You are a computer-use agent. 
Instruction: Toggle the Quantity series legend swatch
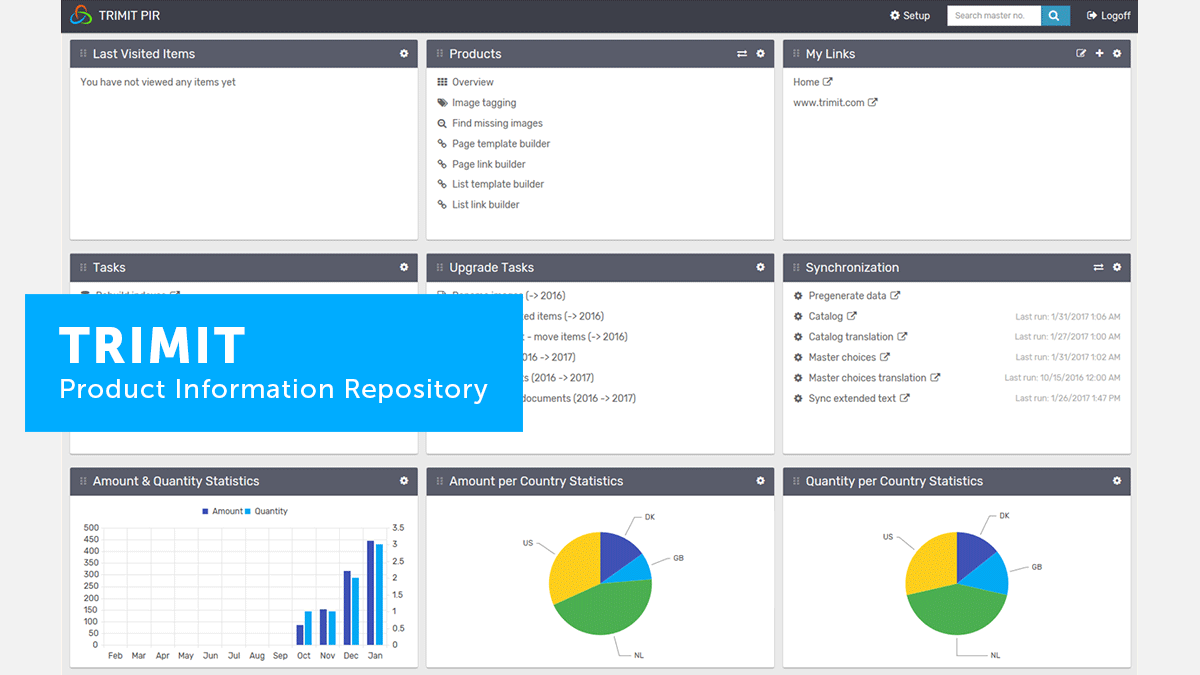248,511
